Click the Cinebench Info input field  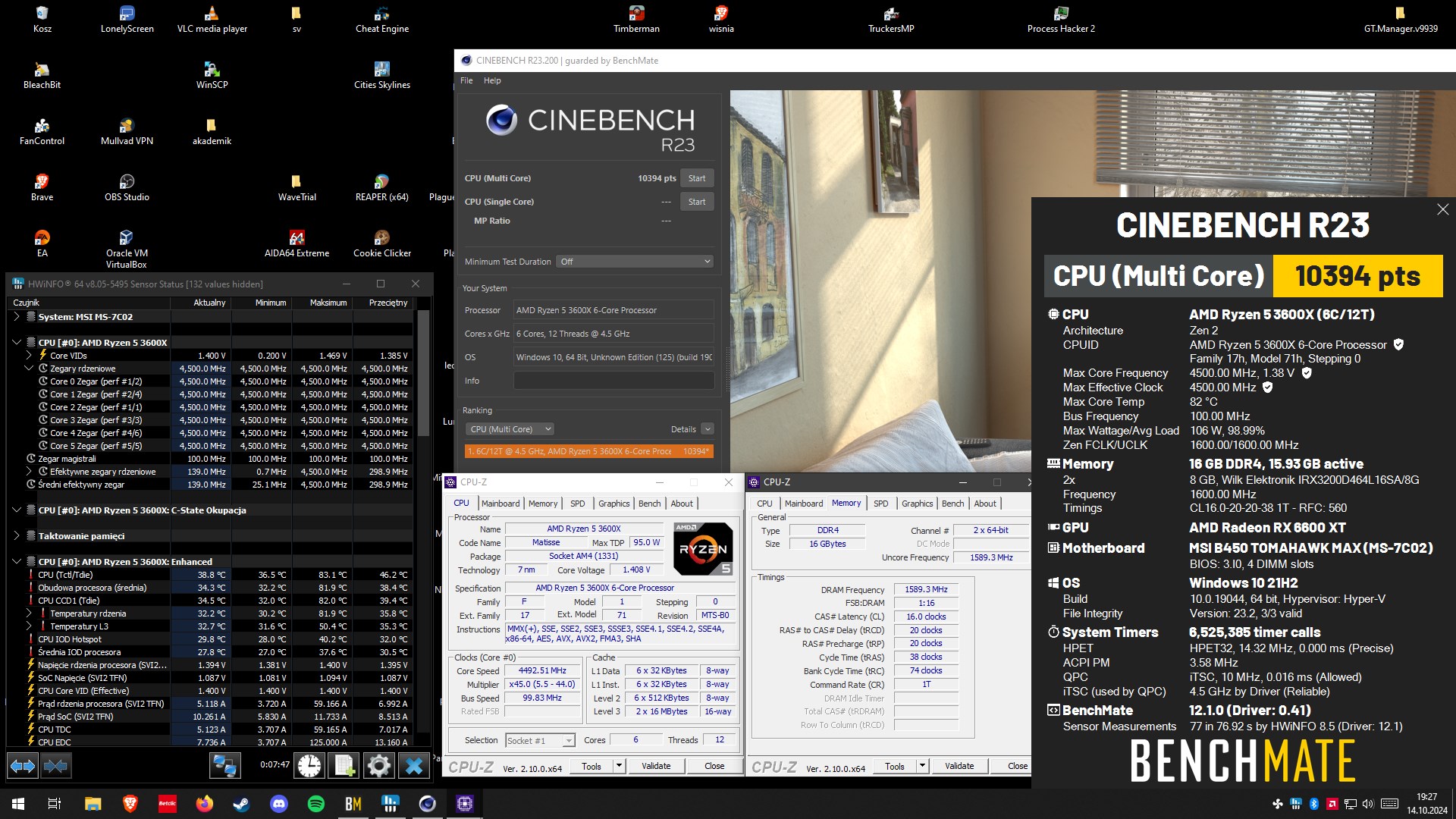613,381
